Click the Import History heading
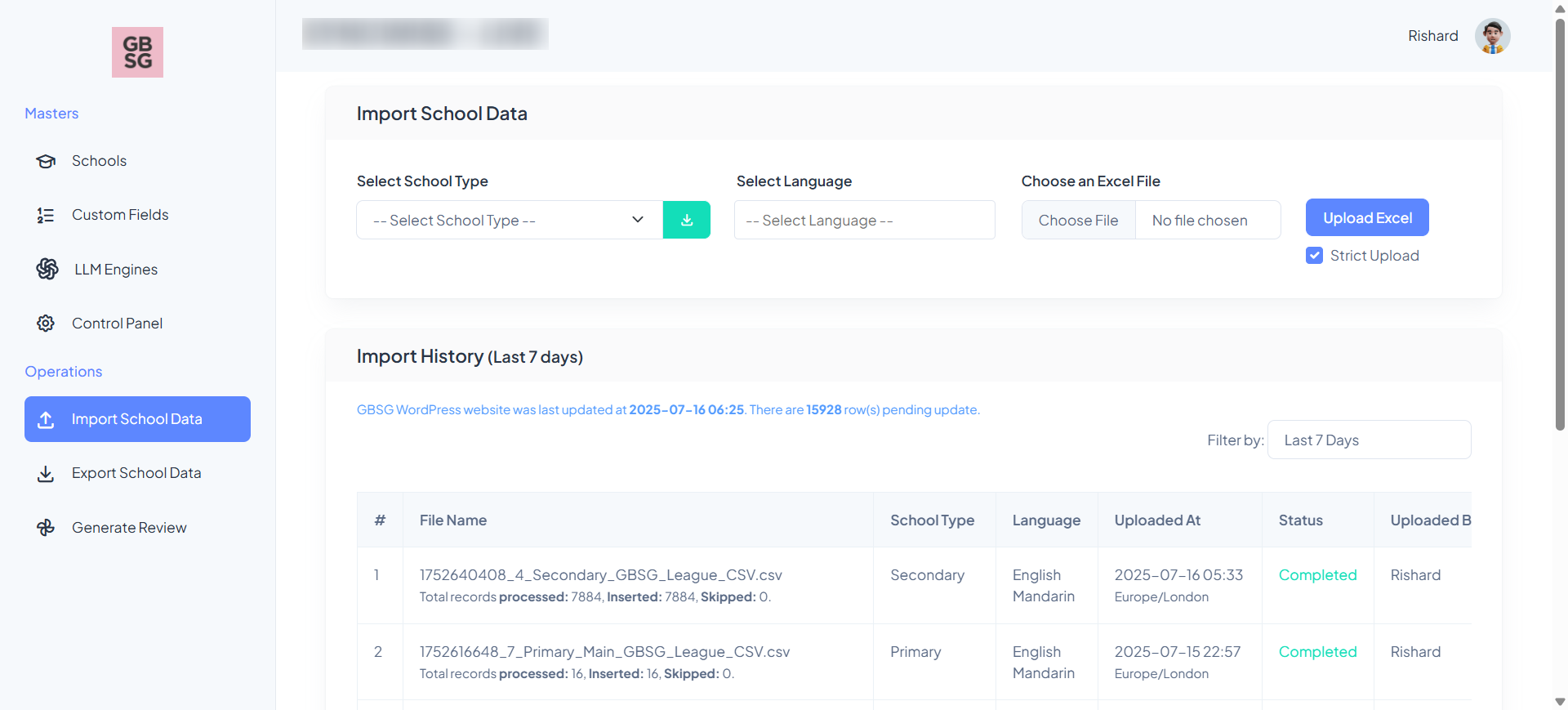This screenshot has width=1568, height=710. pos(470,356)
